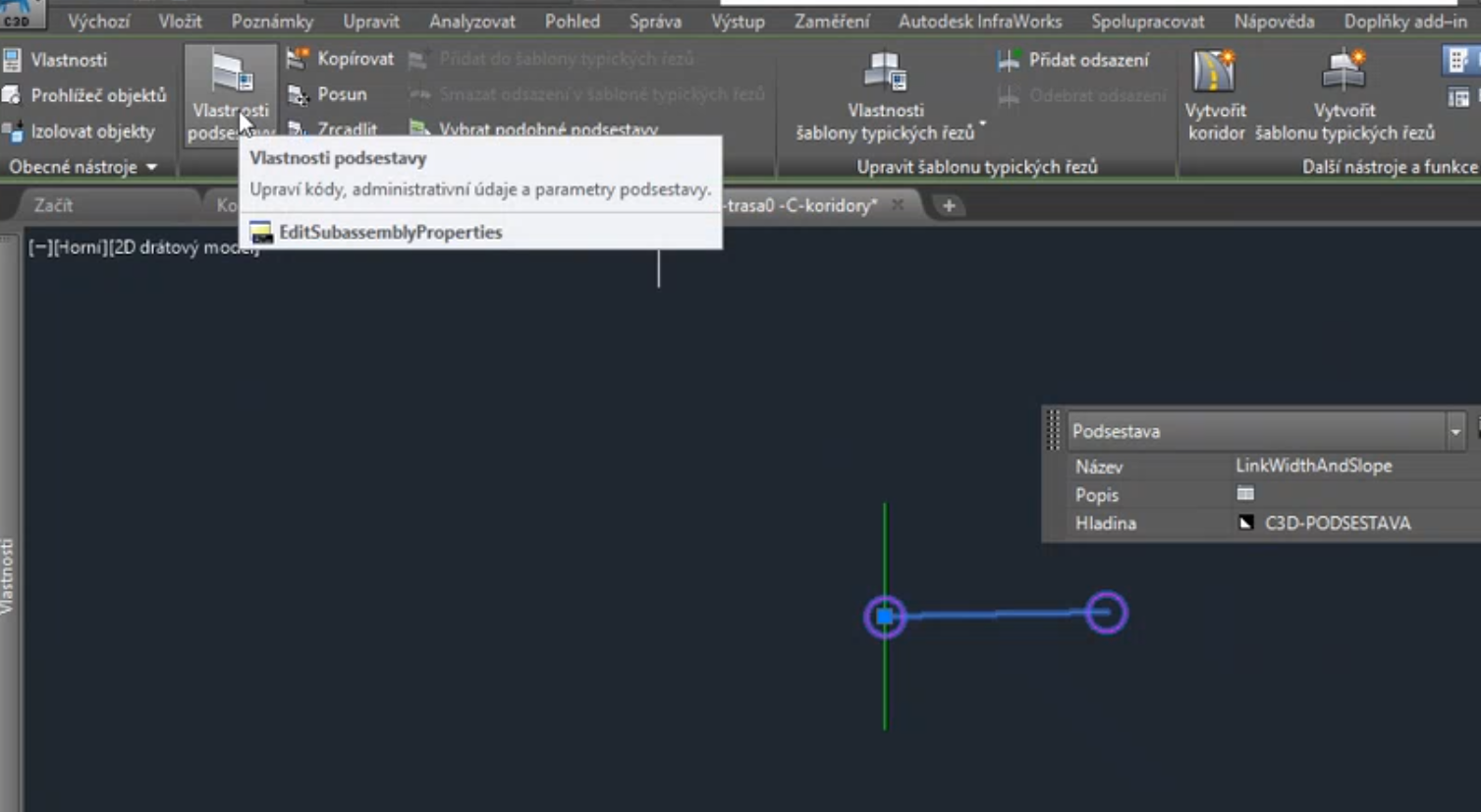Screen dimensions: 1481x812
Task: Switch to the Začít document tab
Action: click(x=53, y=205)
